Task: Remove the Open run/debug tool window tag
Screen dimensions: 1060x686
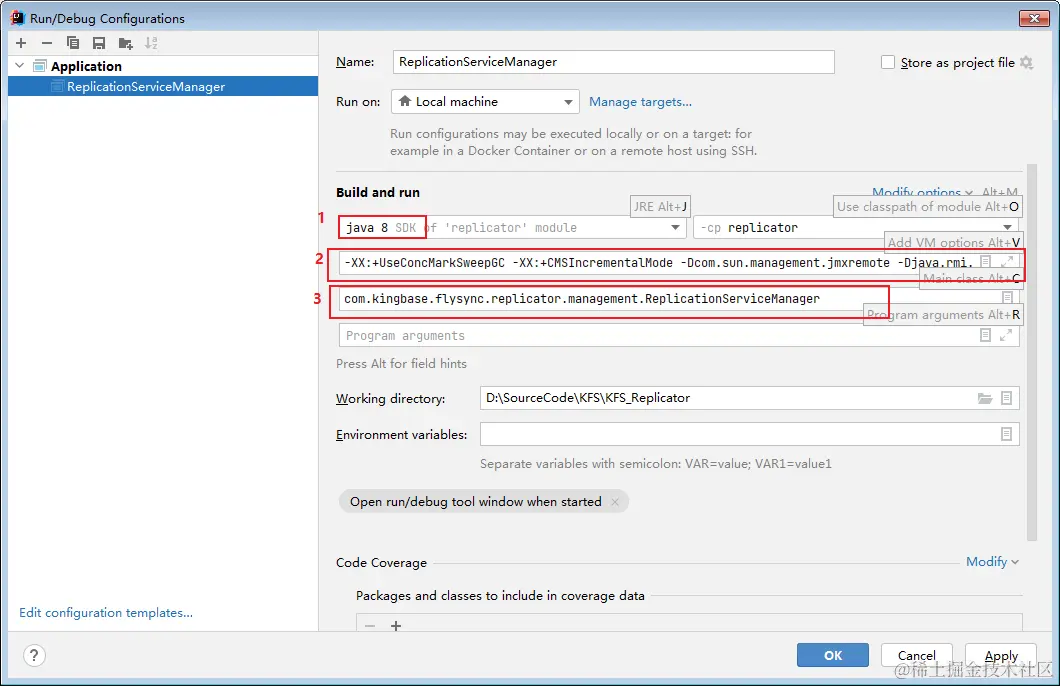Action: point(615,501)
